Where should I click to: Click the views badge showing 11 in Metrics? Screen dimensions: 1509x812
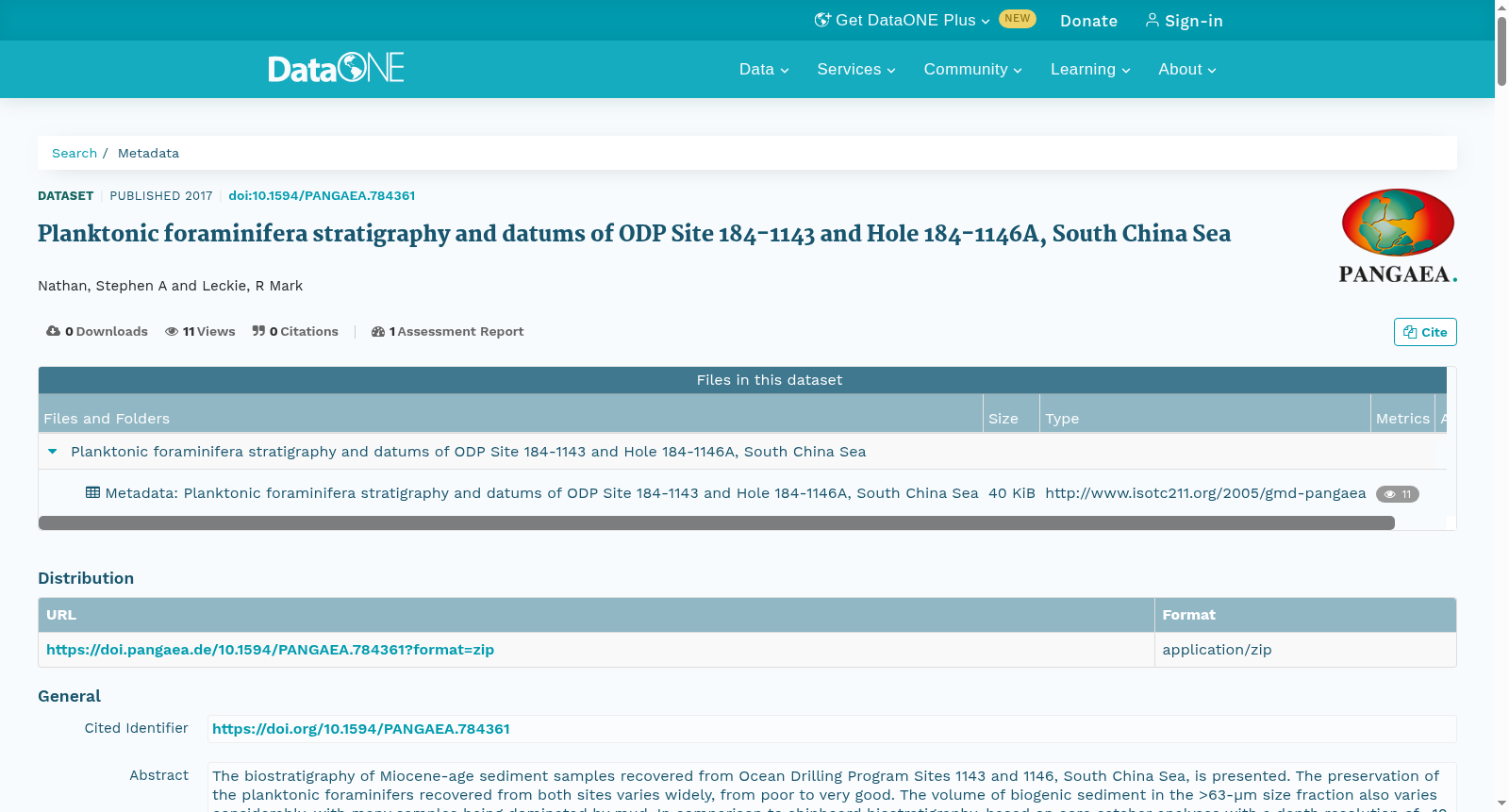click(x=1398, y=494)
